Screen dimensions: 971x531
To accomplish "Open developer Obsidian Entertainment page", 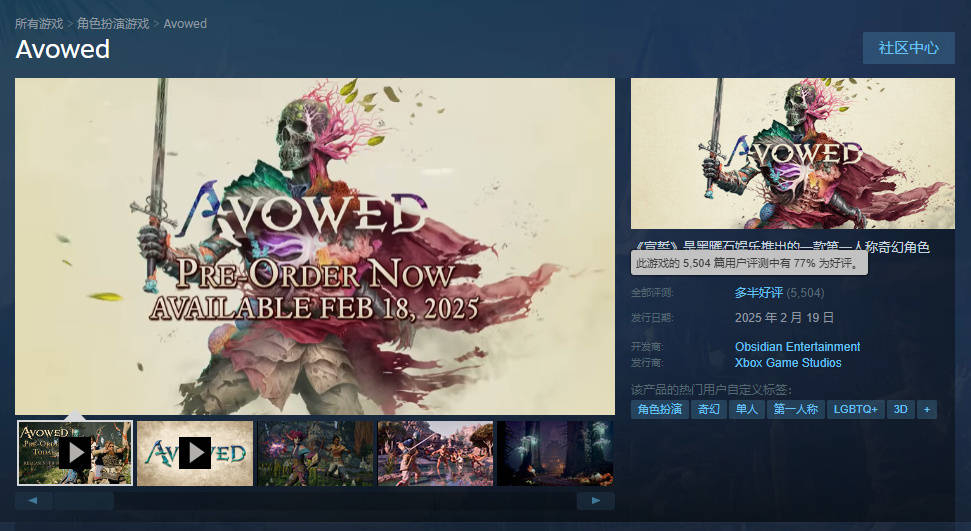I will tap(797, 346).
